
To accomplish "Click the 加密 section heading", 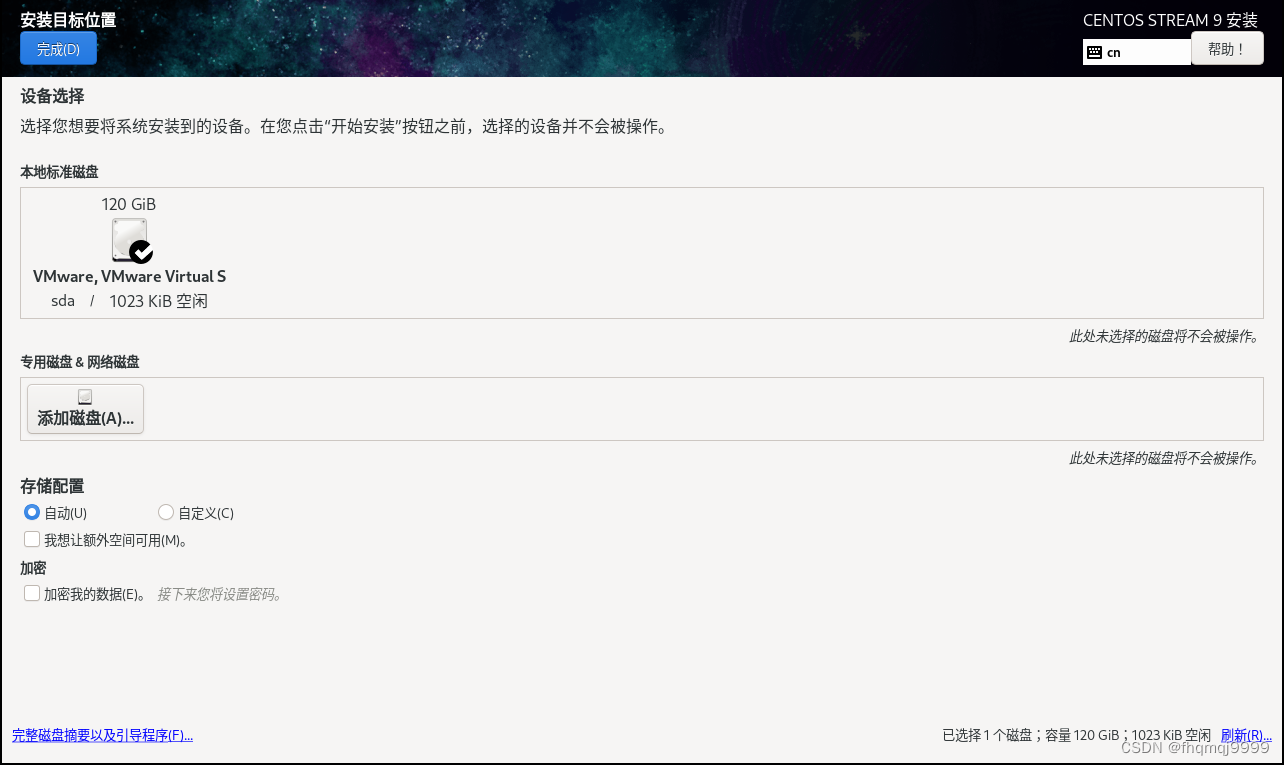I will [x=33, y=568].
